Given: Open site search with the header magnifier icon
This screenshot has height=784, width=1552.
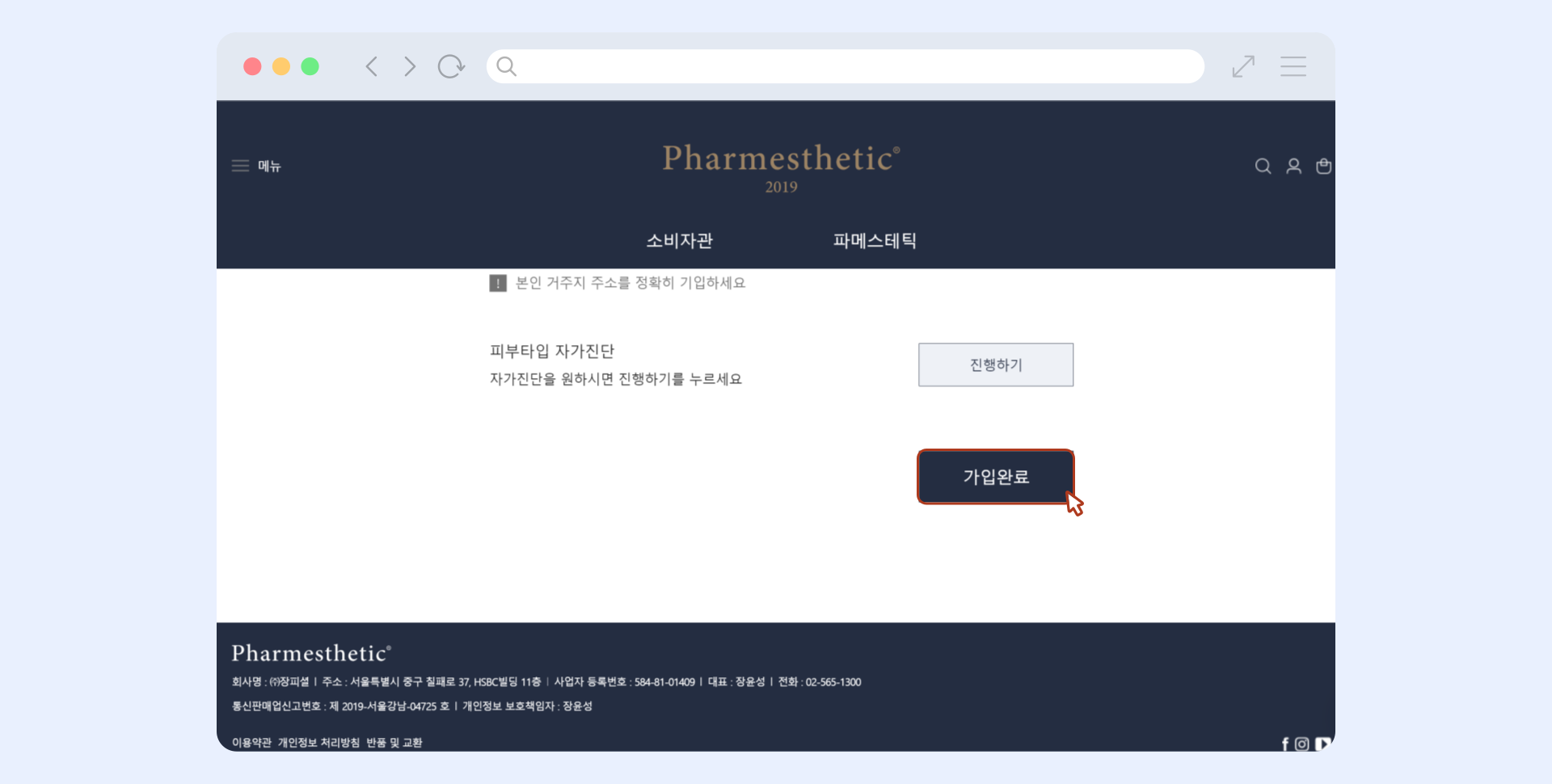Looking at the screenshot, I should (x=1263, y=166).
